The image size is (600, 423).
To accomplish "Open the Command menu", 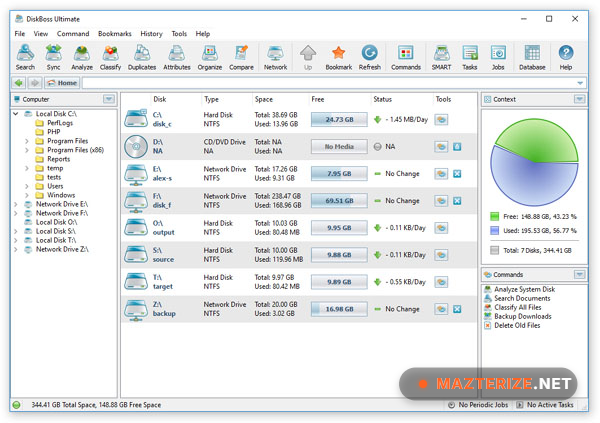I will click(x=73, y=34).
